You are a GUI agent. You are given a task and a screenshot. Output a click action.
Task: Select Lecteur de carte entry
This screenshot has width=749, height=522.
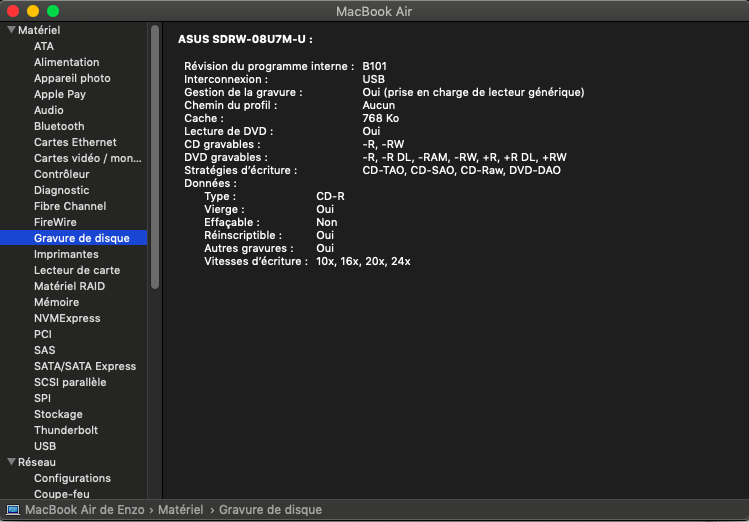tap(77, 270)
